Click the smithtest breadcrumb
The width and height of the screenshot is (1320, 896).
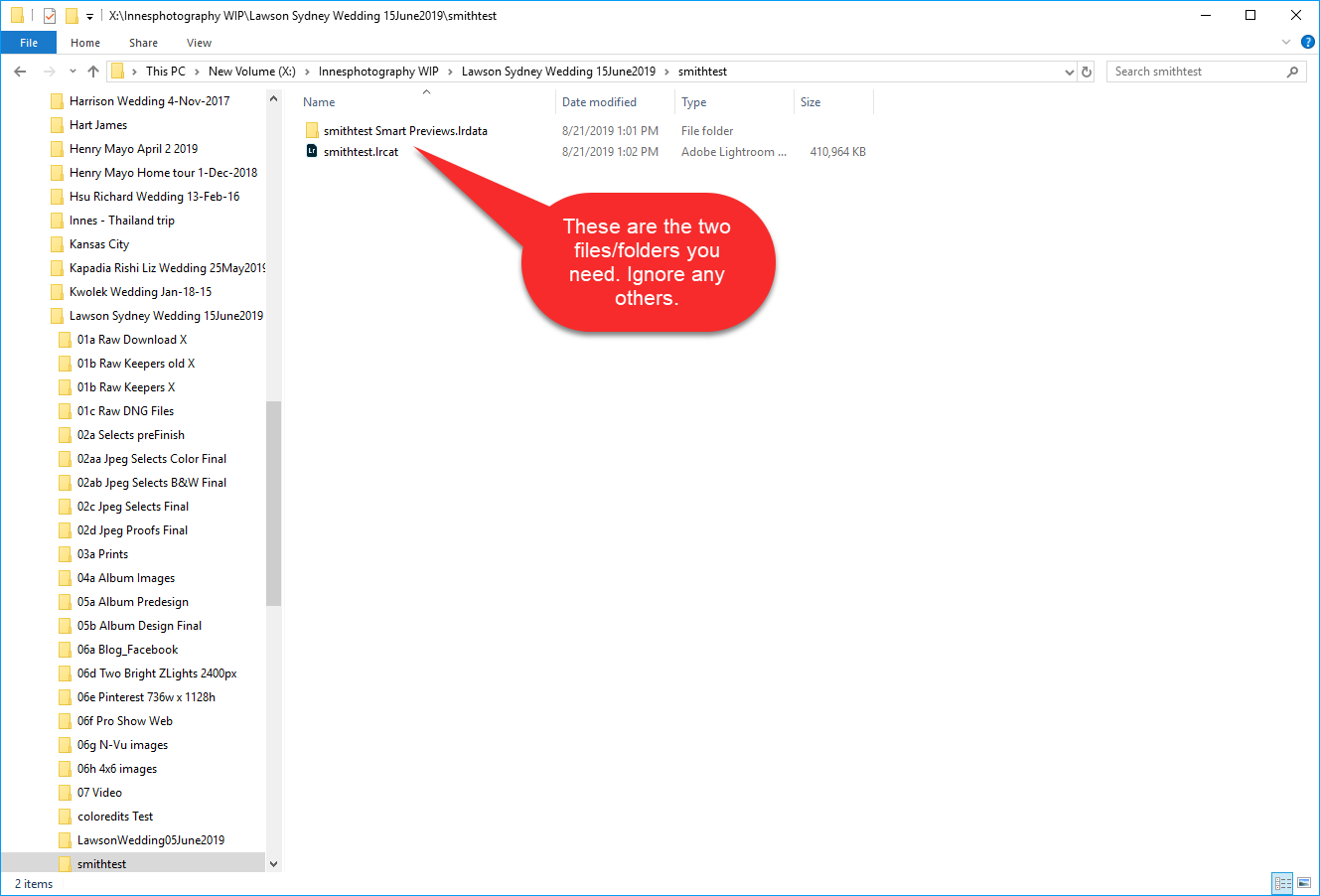tap(702, 72)
